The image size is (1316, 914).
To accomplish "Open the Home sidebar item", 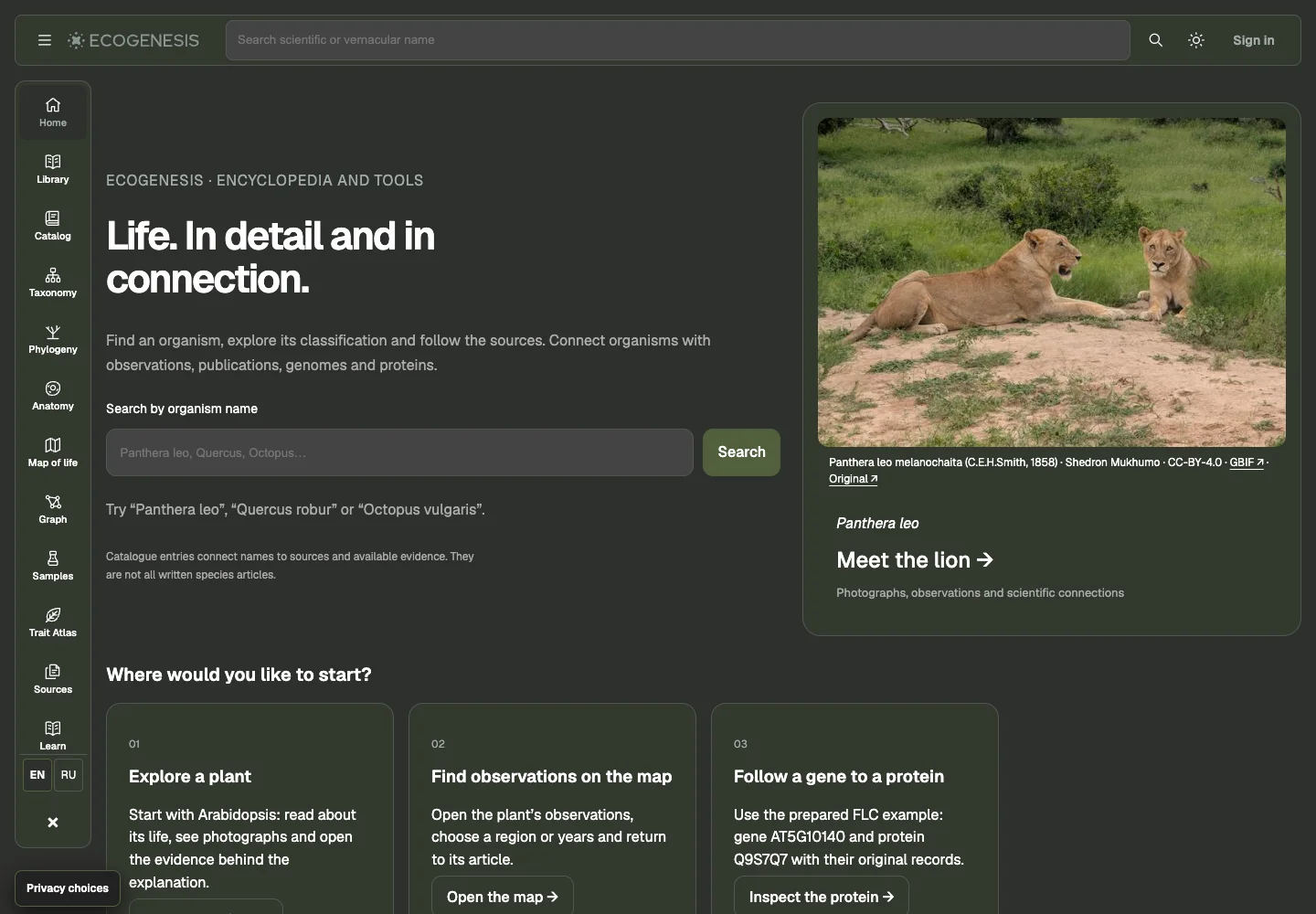I will (x=53, y=112).
